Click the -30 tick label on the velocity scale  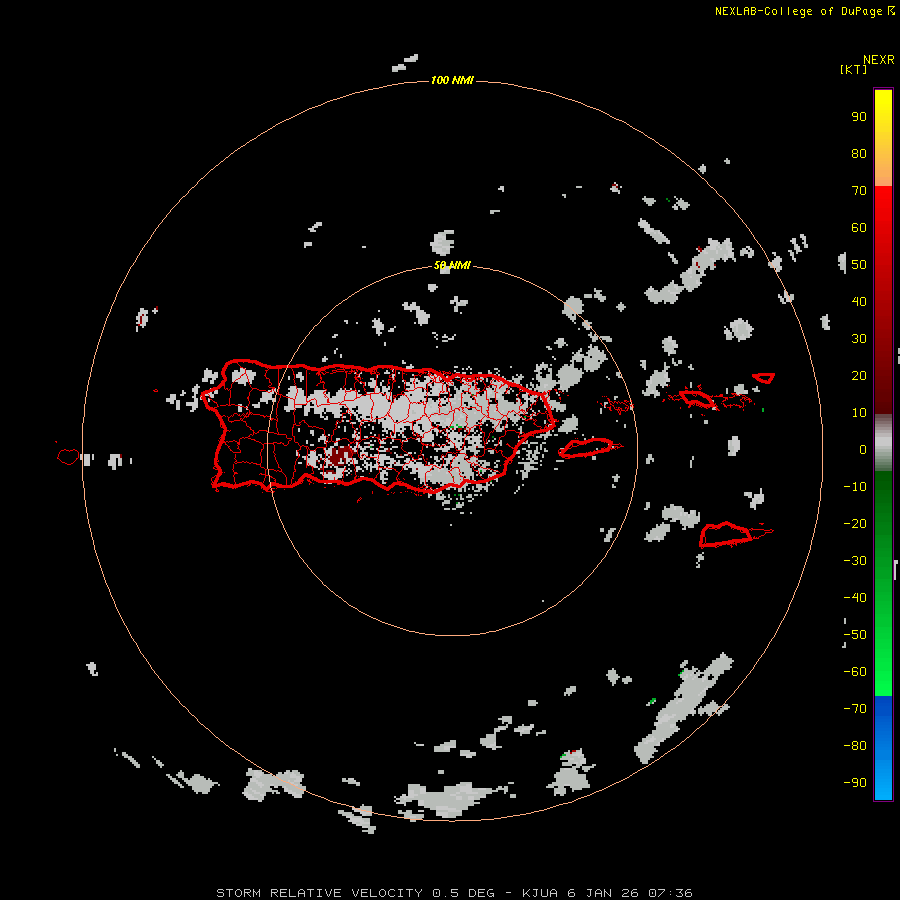[x=855, y=561]
